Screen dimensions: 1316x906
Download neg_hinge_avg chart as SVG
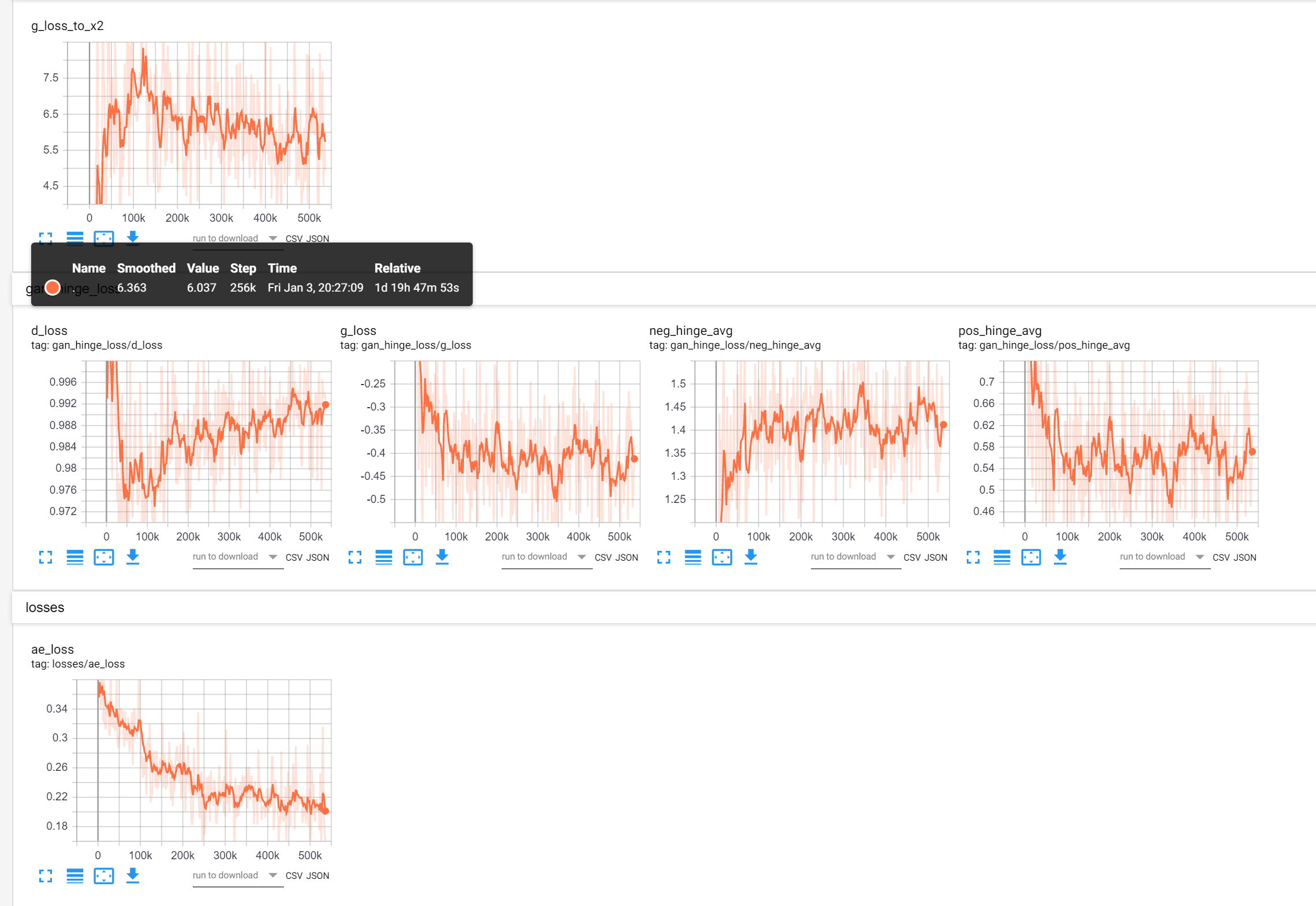pos(750,557)
